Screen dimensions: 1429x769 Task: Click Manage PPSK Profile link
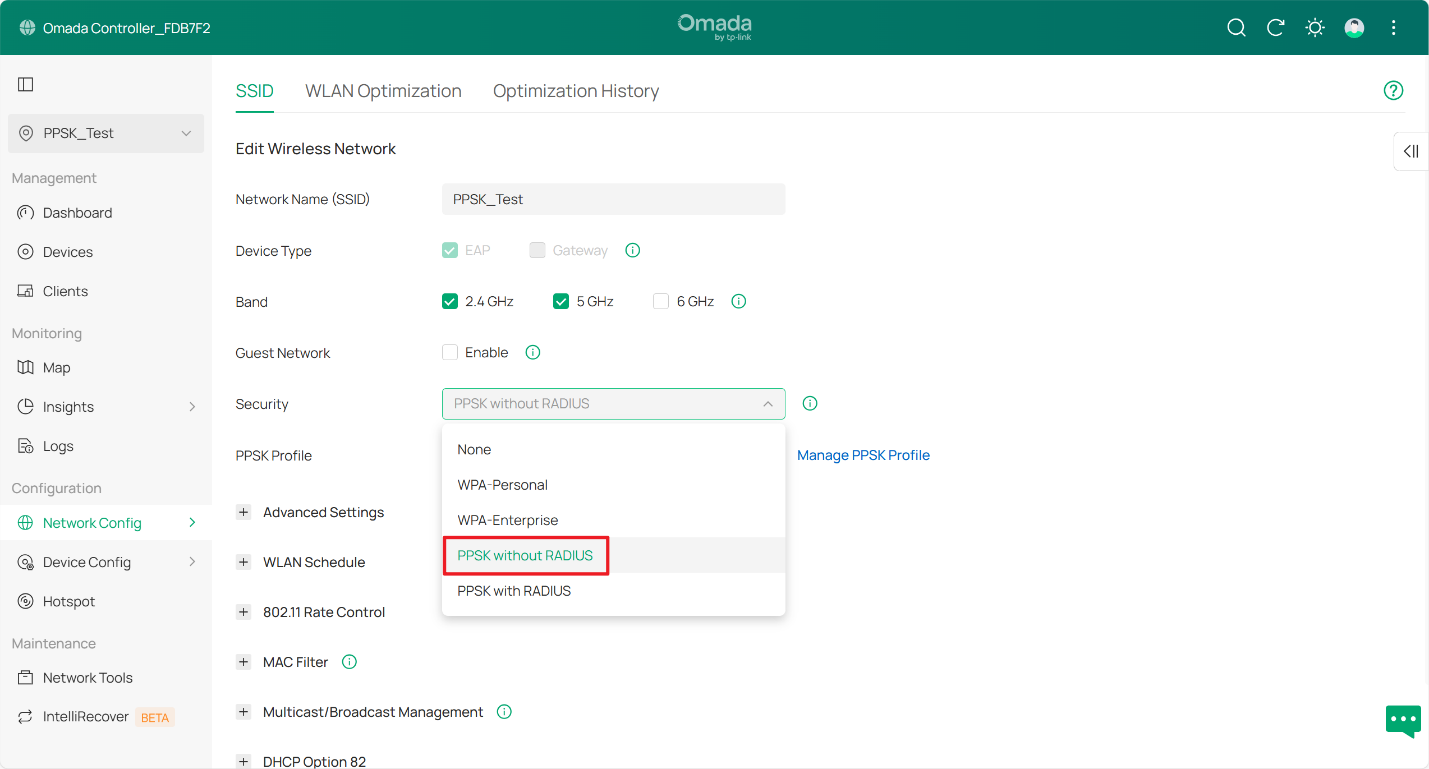[863, 455]
